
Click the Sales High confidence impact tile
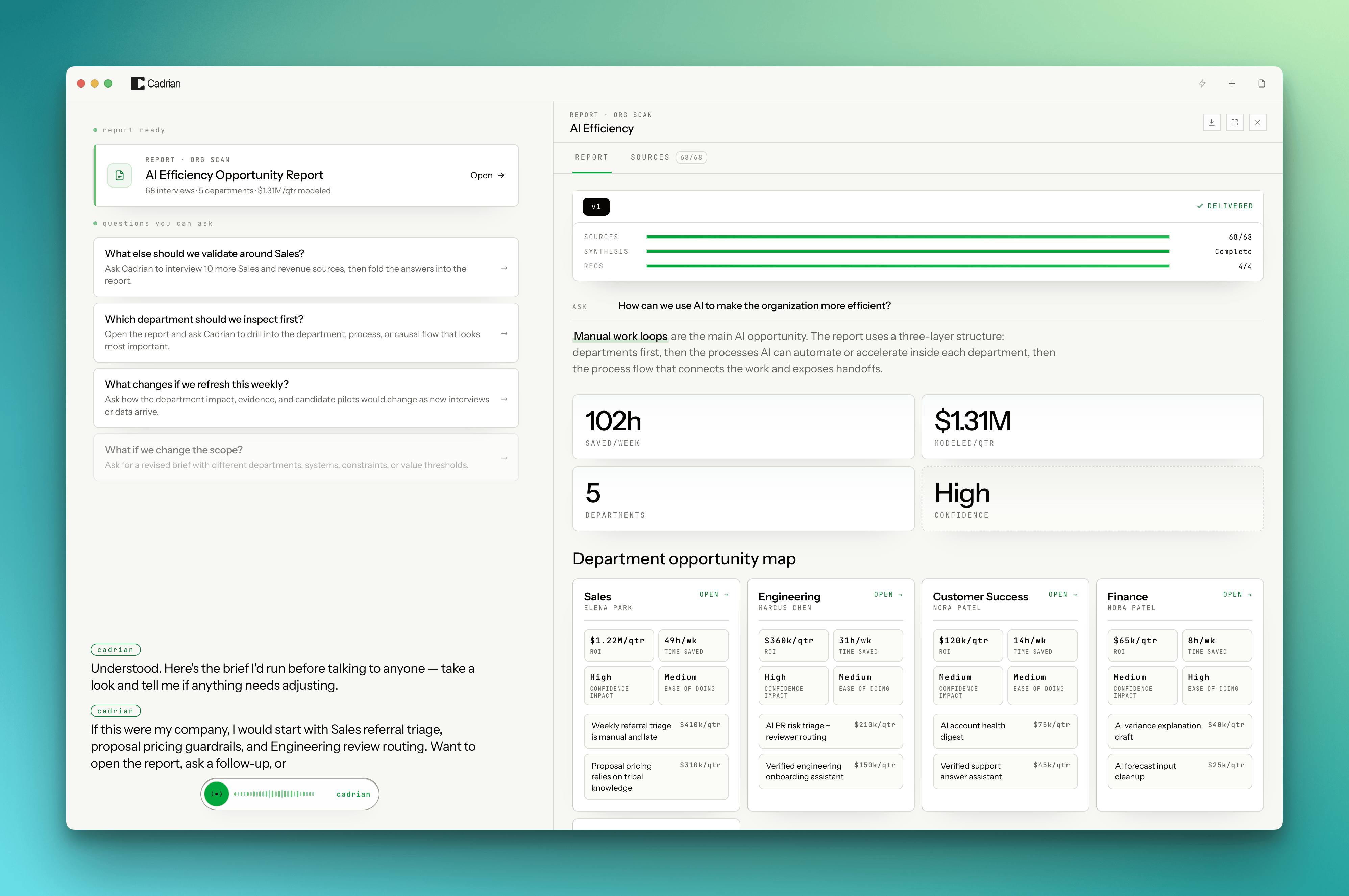coord(619,685)
